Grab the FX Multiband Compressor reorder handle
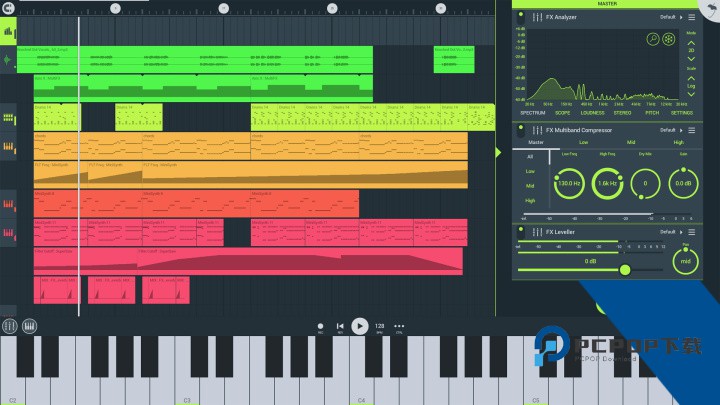This screenshot has height=405, width=720. tap(537, 130)
